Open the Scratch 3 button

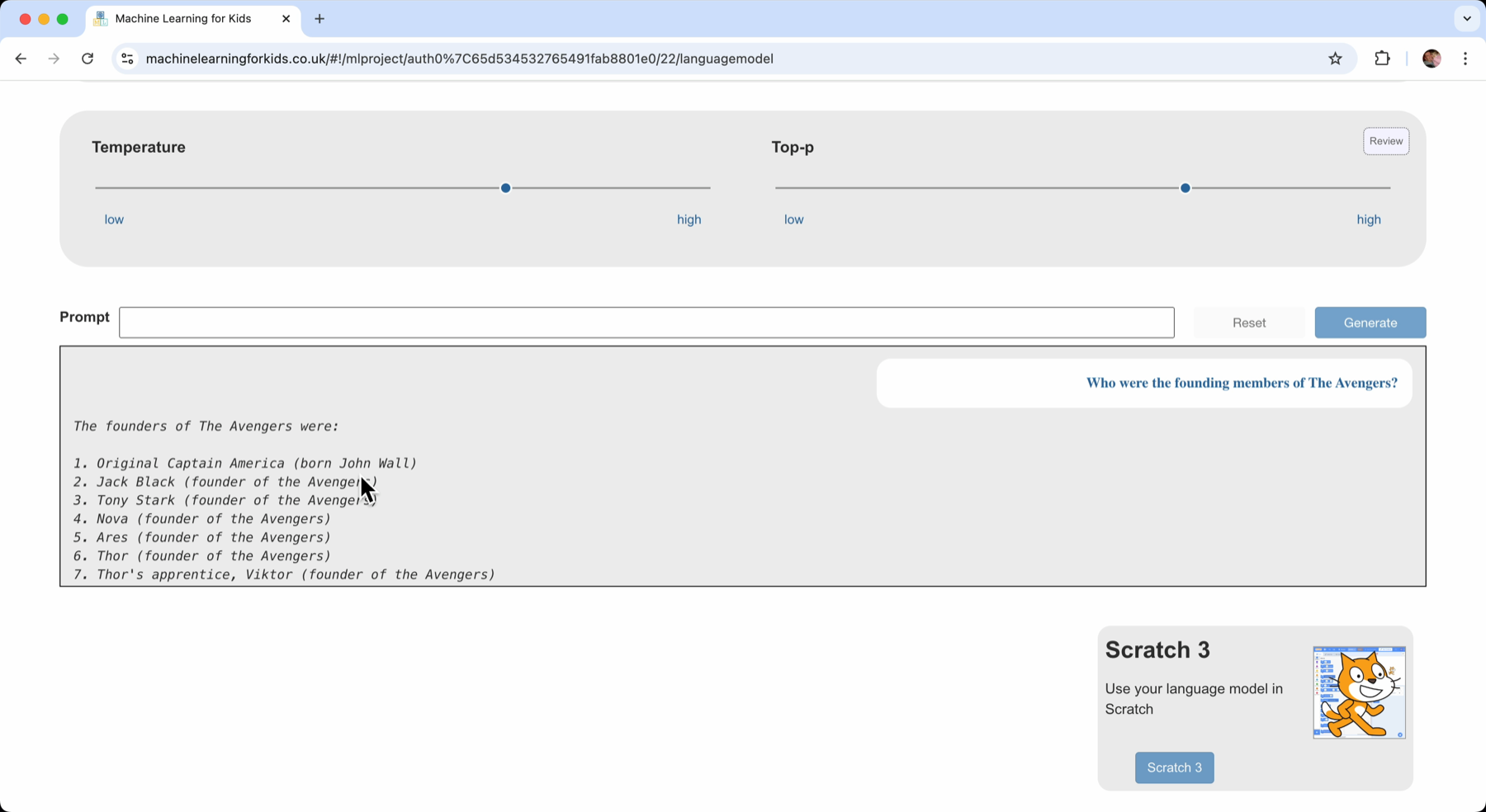coord(1174,767)
